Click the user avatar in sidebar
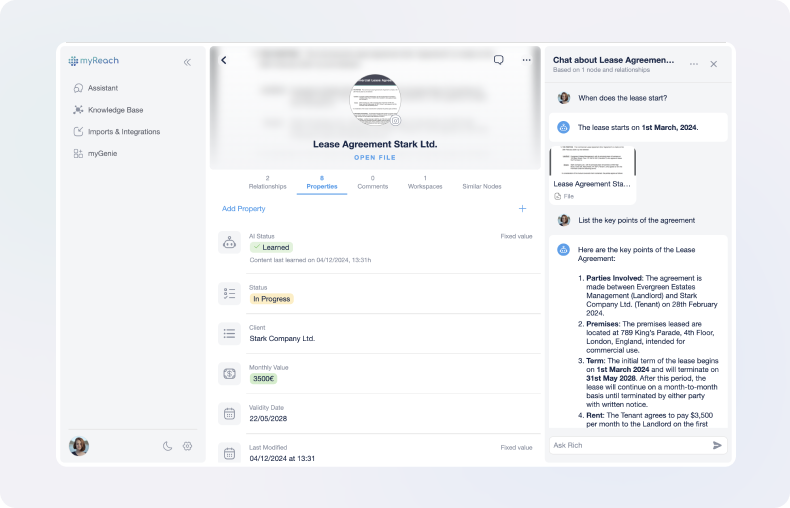Viewport: 790px width, 508px height. click(79, 446)
